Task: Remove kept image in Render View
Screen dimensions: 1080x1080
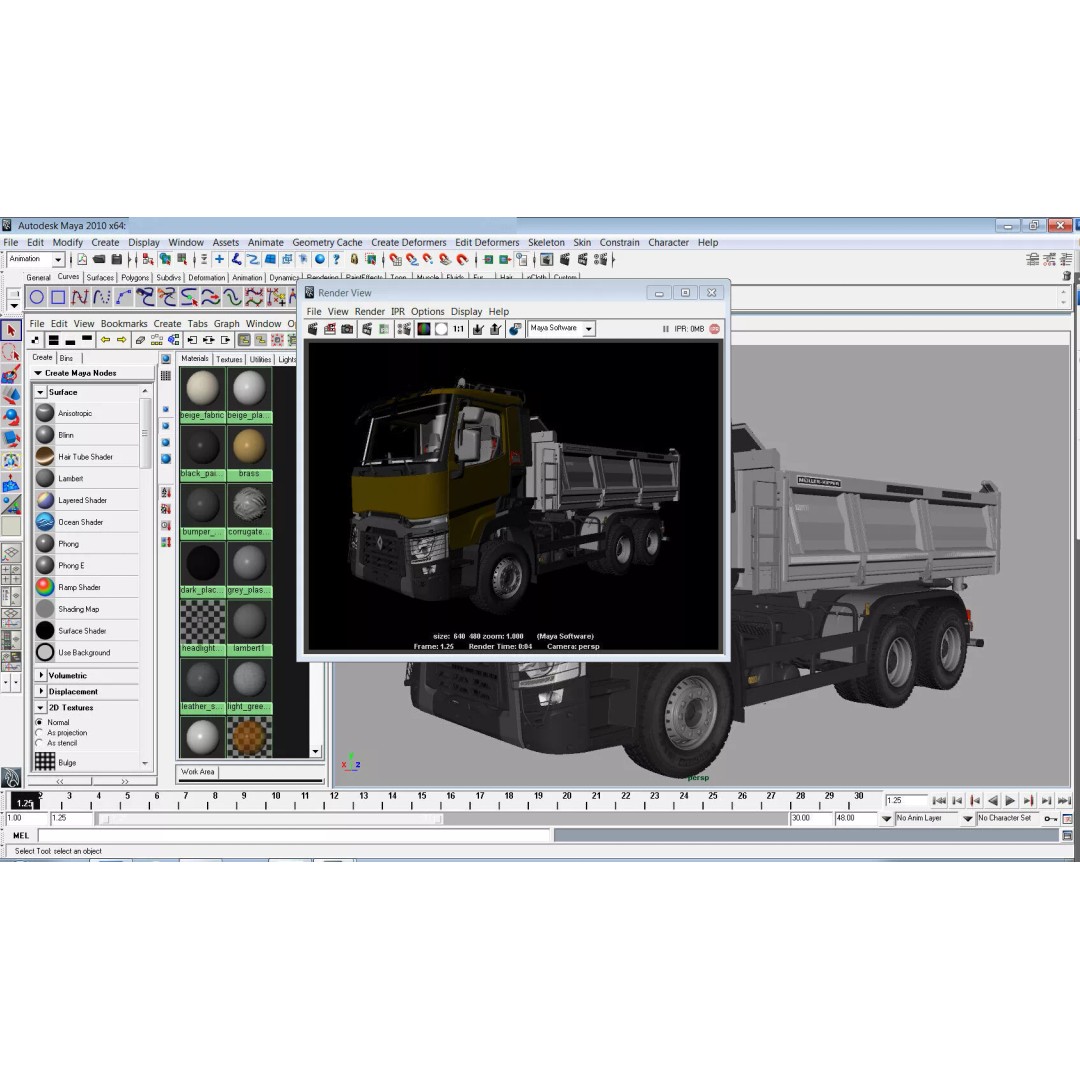Action: (x=495, y=329)
